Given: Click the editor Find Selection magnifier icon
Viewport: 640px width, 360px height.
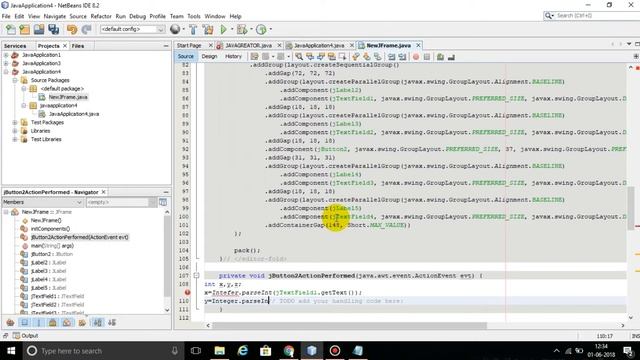Looking at the screenshot, I should pos(299,57).
